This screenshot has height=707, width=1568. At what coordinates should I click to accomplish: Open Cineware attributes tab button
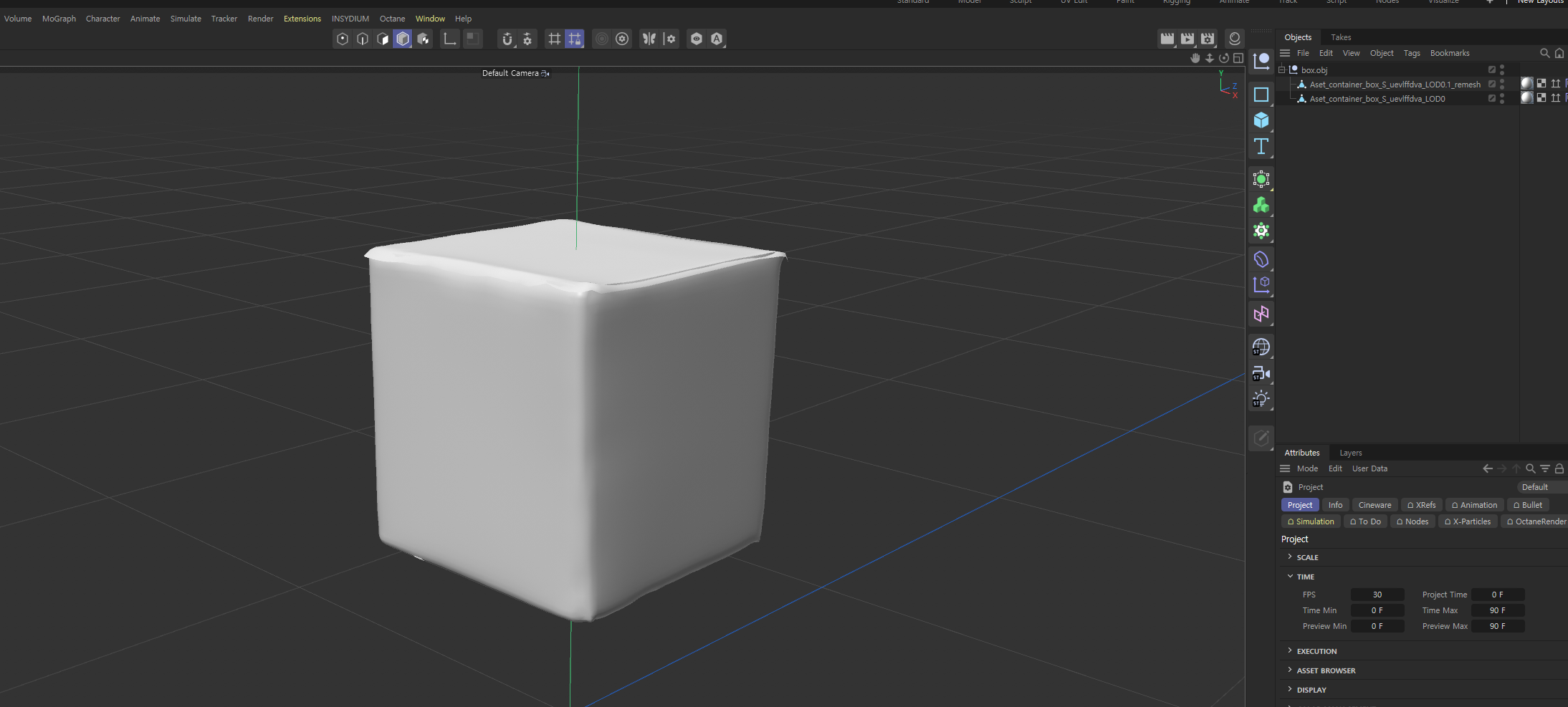coord(1375,505)
